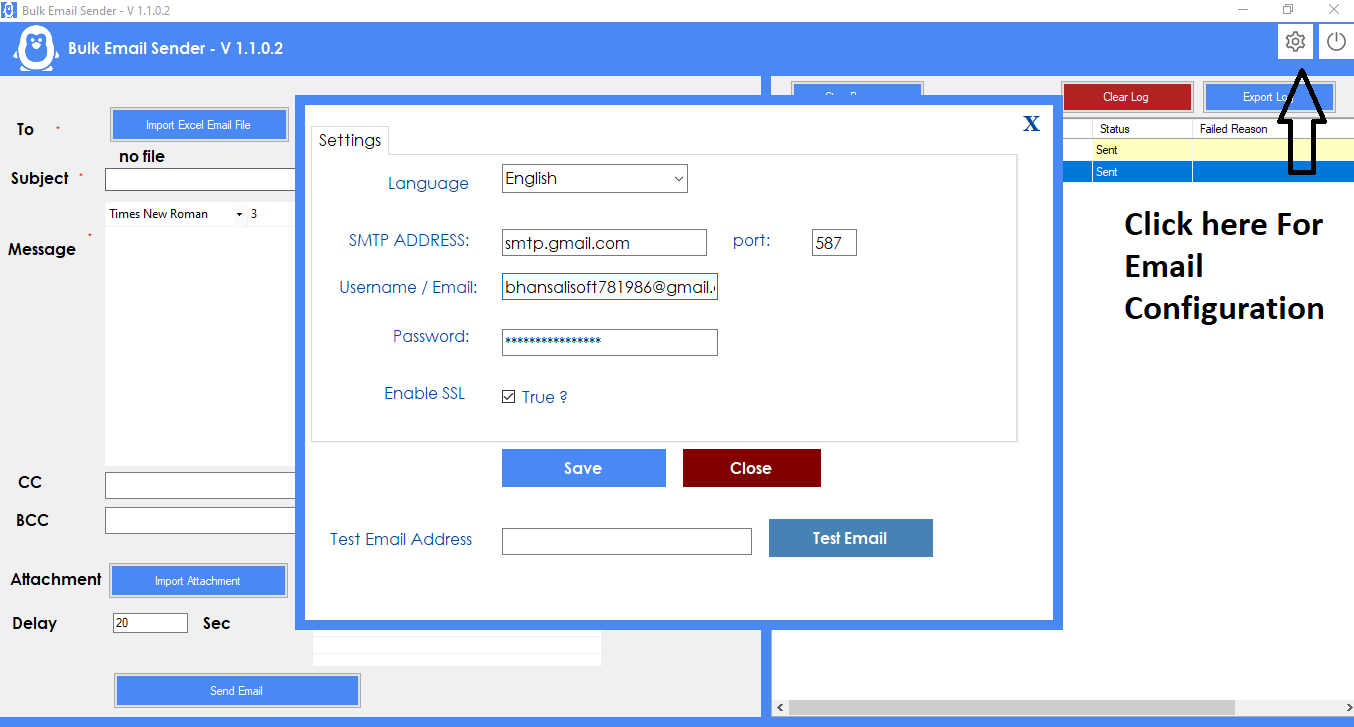This screenshot has height=727, width=1354.
Task: Toggle the Enable SSL True checkbox
Action: tap(509, 396)
